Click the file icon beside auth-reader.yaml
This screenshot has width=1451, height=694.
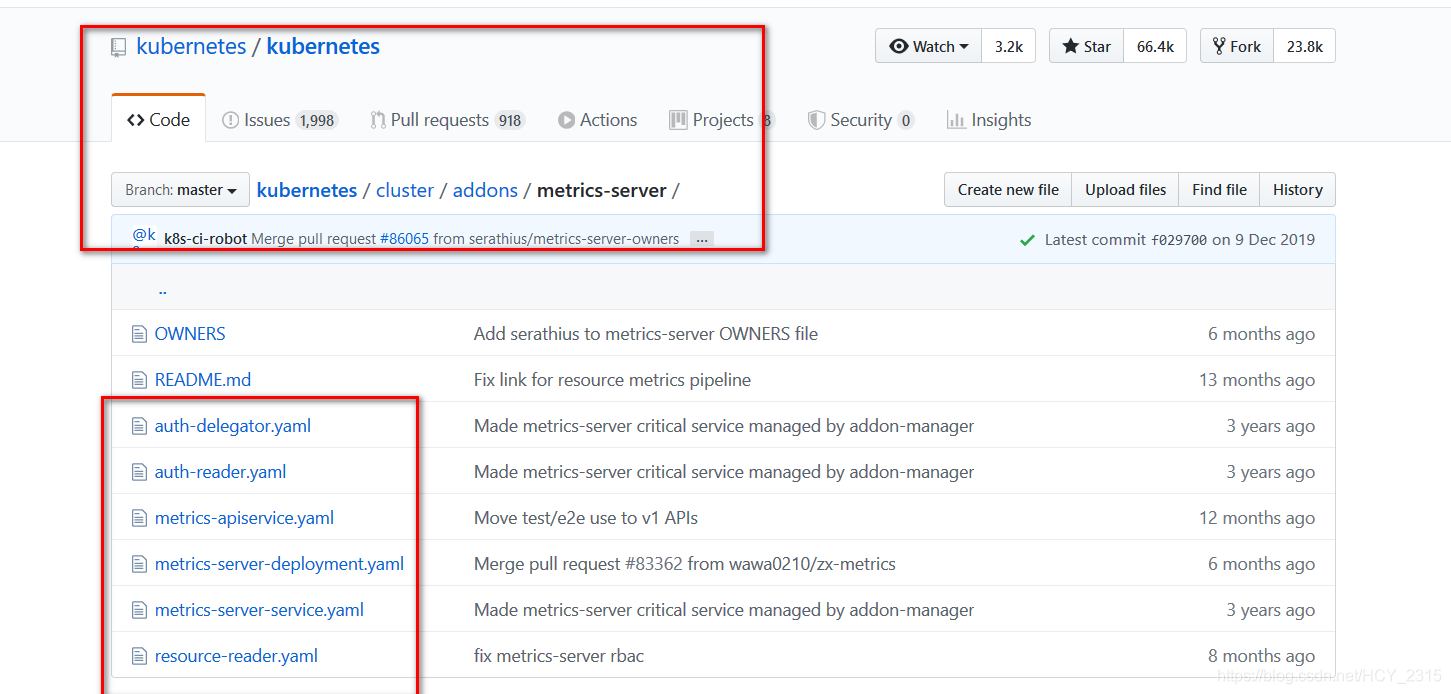(x=139, y=472)
